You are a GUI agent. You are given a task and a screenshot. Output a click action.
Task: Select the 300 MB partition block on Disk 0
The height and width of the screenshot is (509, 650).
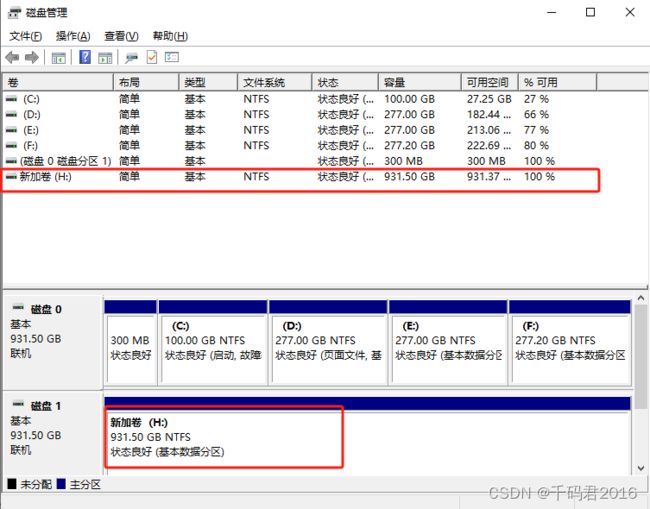[131, 343]
